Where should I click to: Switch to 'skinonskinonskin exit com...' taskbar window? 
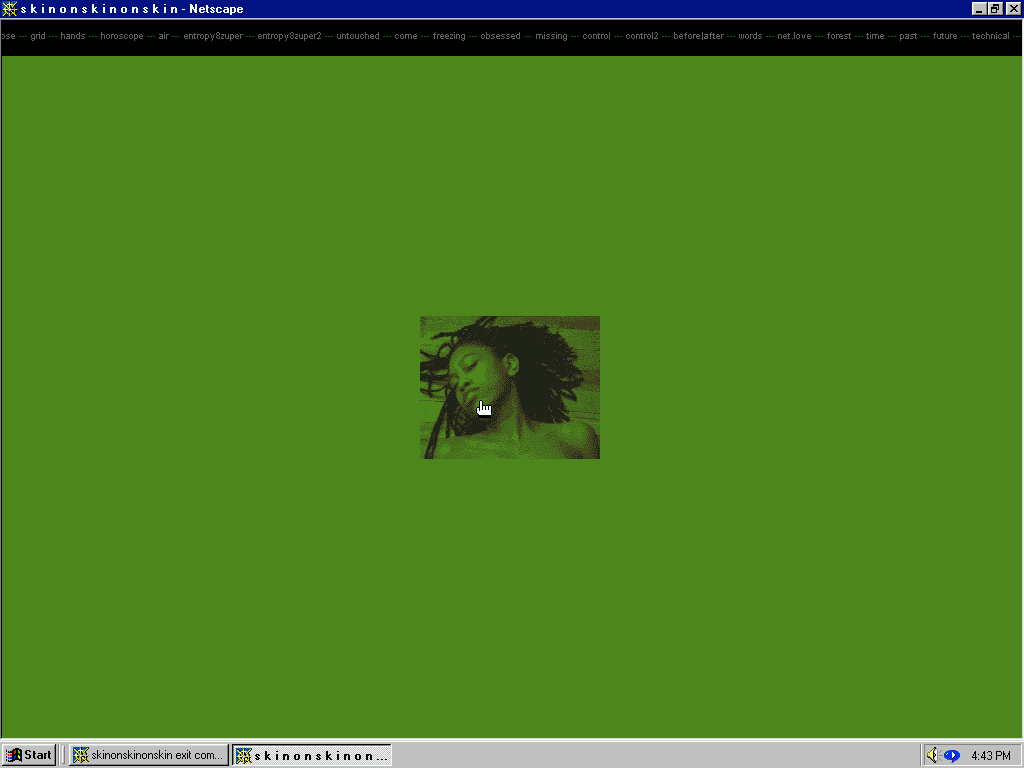pyautogui.click(x=148, y=755)
